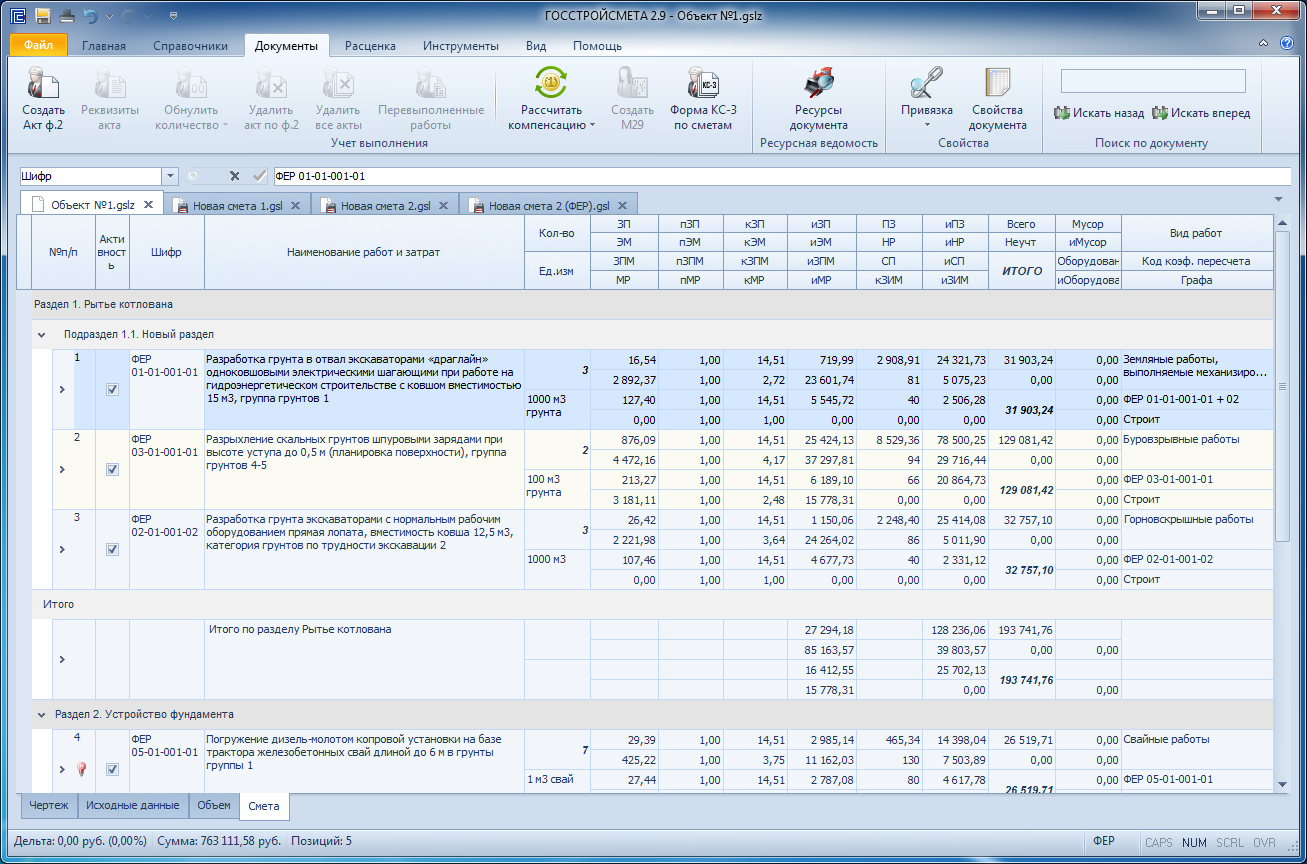The height and width of the screenshot is (864, 1307).
Task: Cancel edit with X icon in formula bar
Action: pyautogui.click(x=234, y=176)
